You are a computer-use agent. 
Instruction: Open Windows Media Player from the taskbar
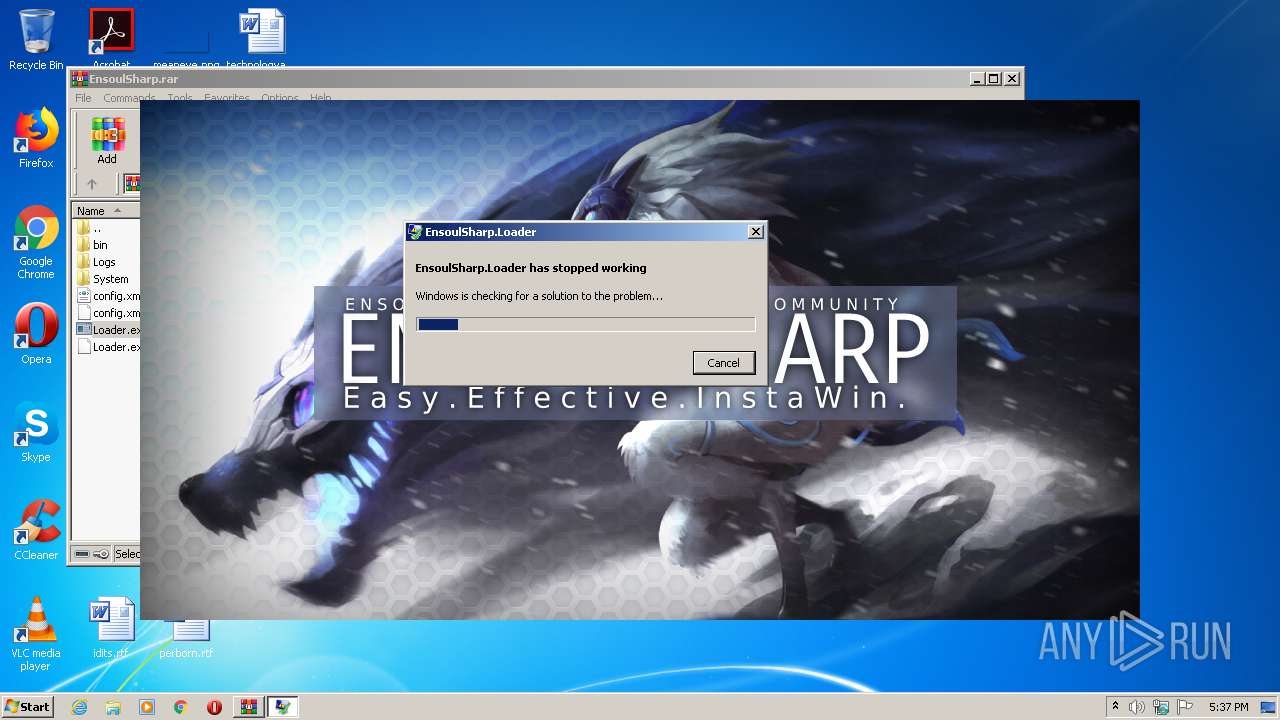(147, 707)
